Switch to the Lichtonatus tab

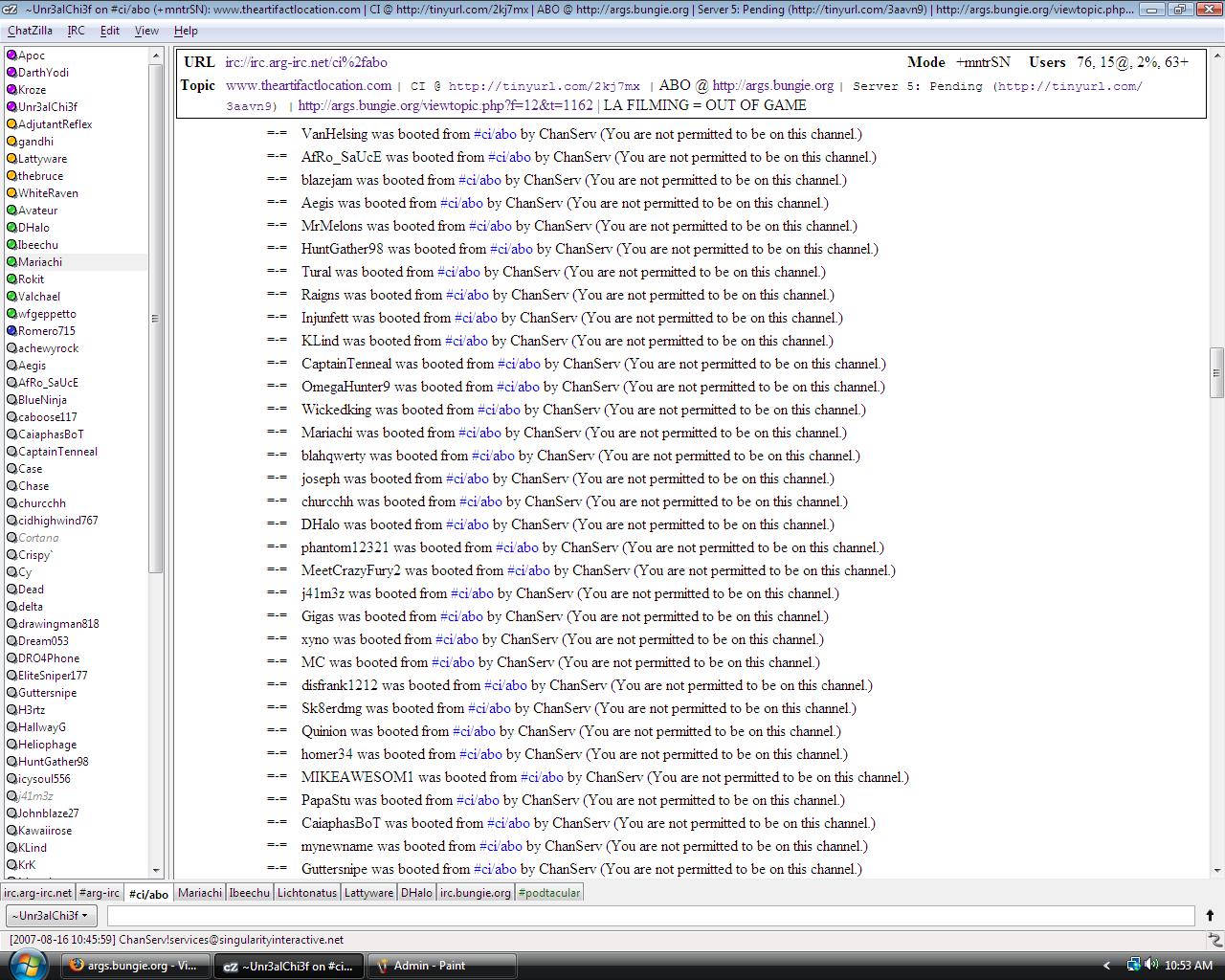(x=307, y=893)
